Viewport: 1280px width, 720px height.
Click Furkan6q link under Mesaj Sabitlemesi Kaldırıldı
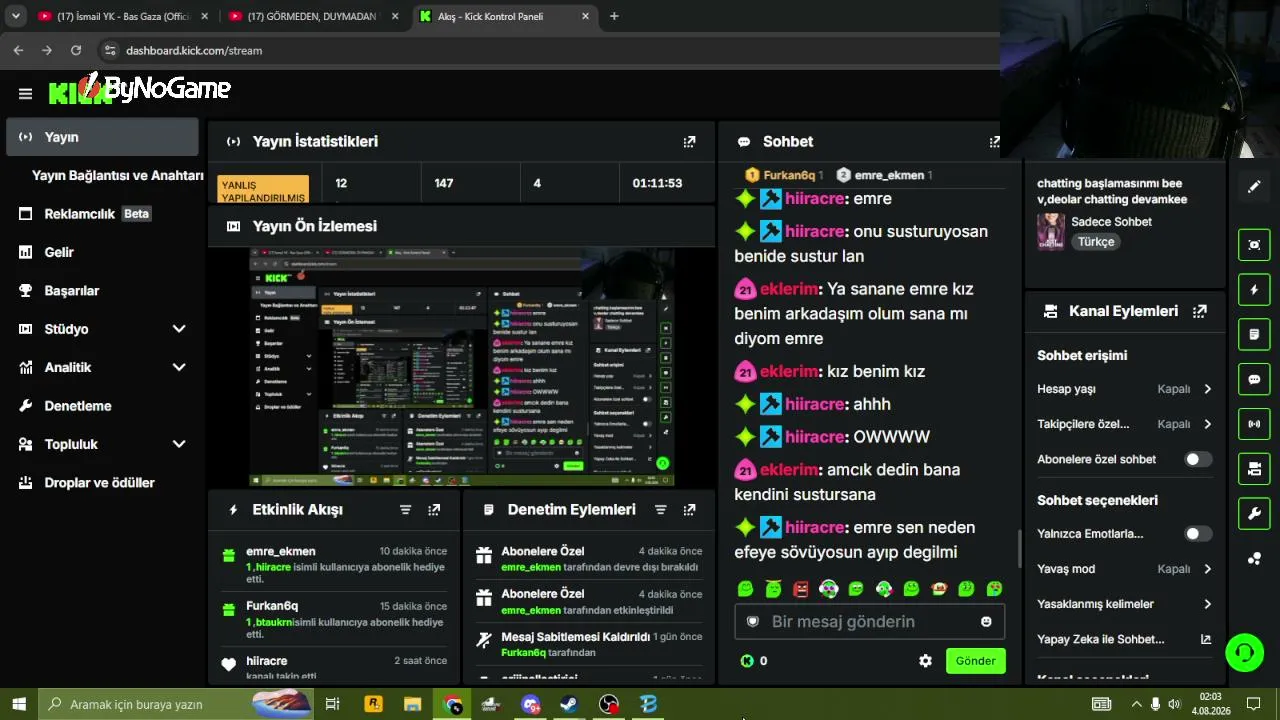[x=523, y=653]
